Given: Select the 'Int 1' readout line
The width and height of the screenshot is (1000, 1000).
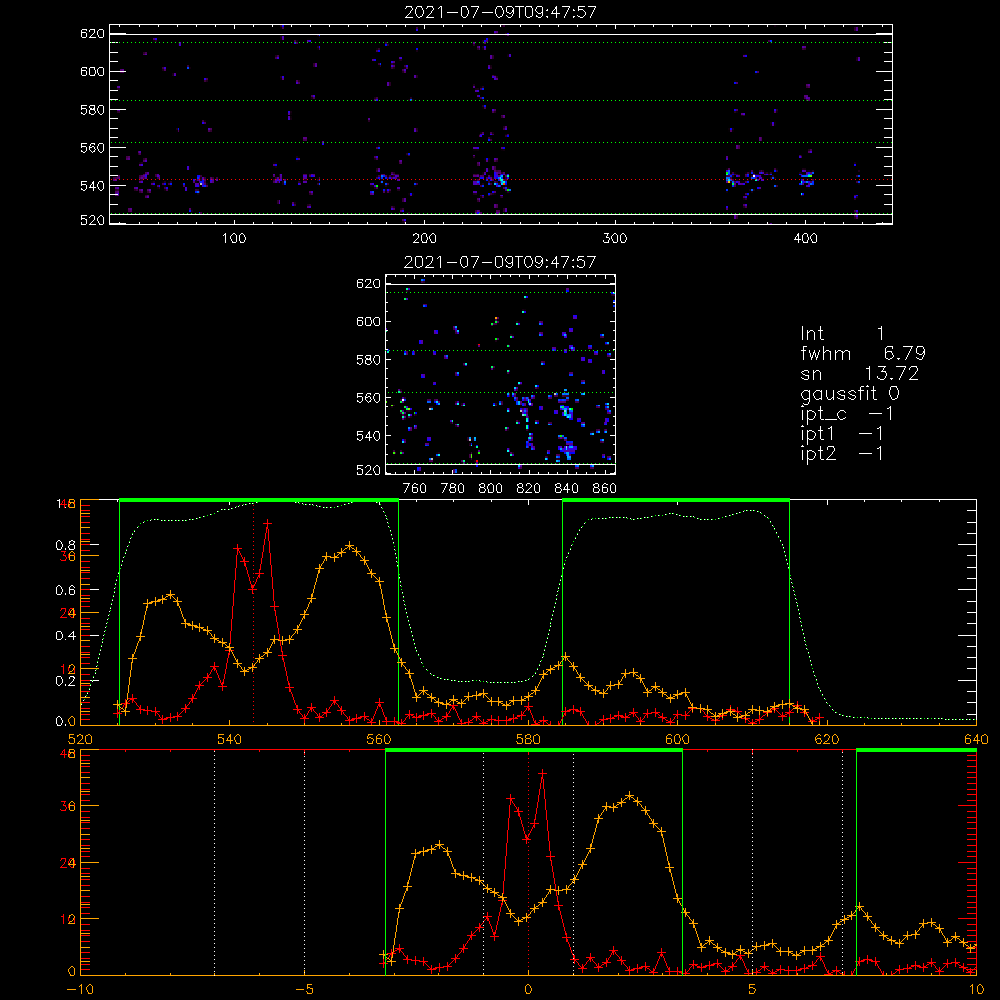Looking at the screenshot, I should coord(842,334).
